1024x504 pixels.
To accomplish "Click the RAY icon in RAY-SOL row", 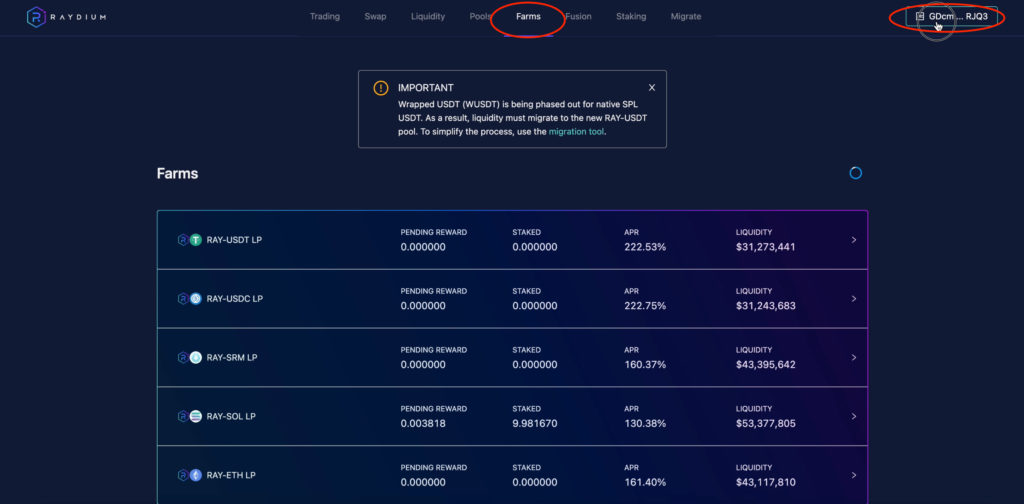I will 183,416.
